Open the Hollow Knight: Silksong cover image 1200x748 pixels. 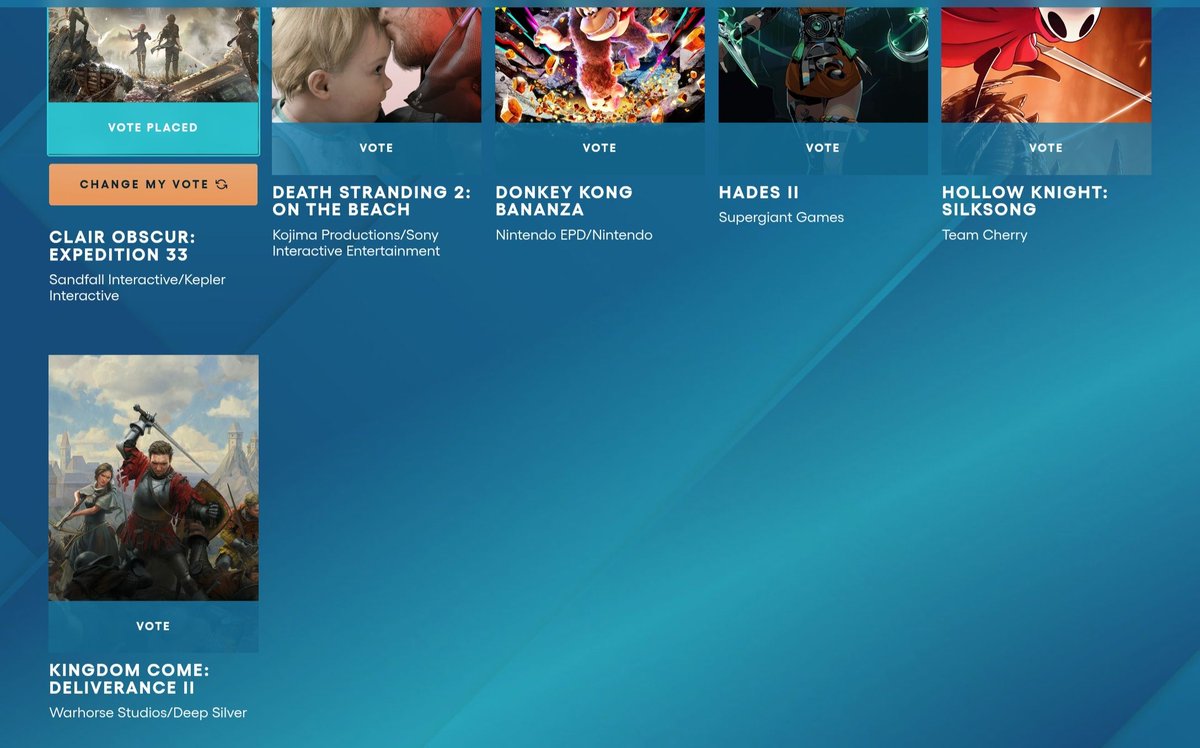point(1046,65)
